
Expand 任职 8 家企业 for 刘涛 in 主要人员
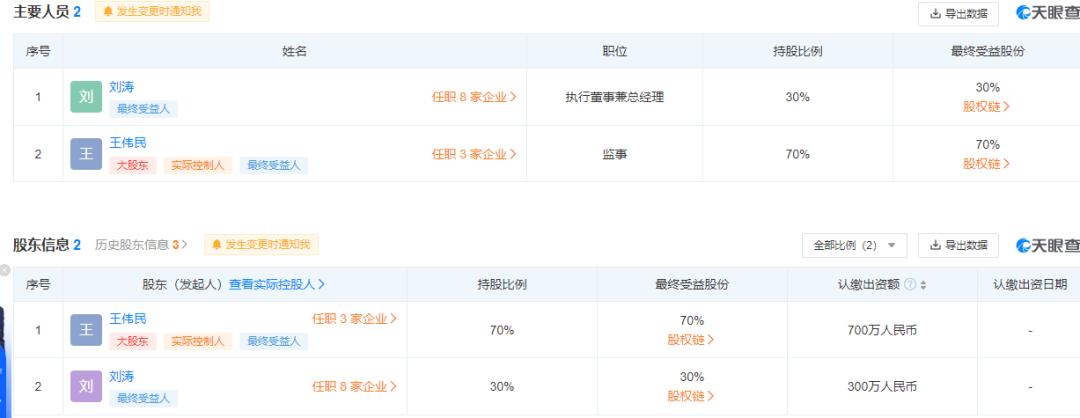(474, 98)
